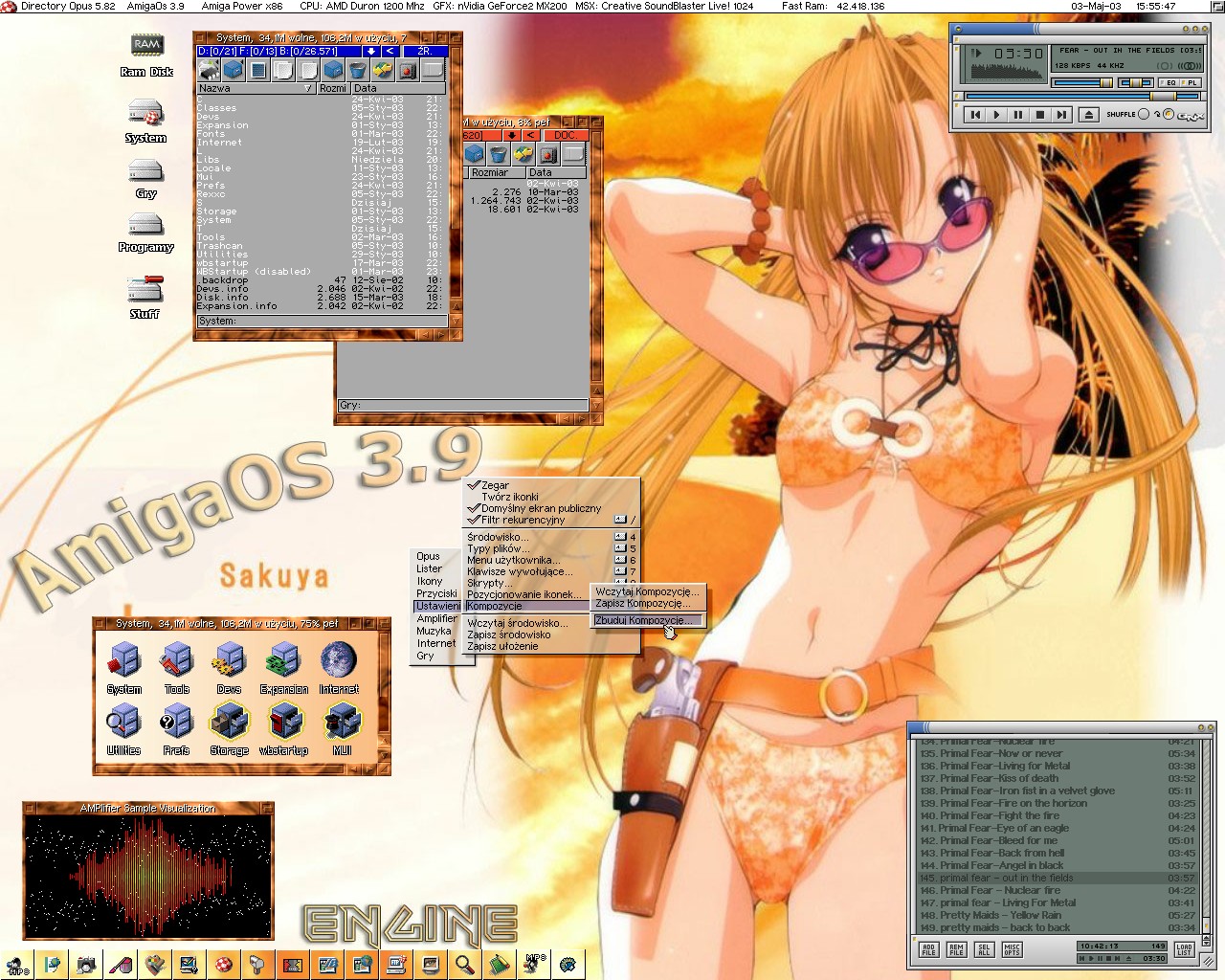This screenshot has width=1225, height=980.
Task: Open the Programy drive desktop icon
Action: coord(145,232)
